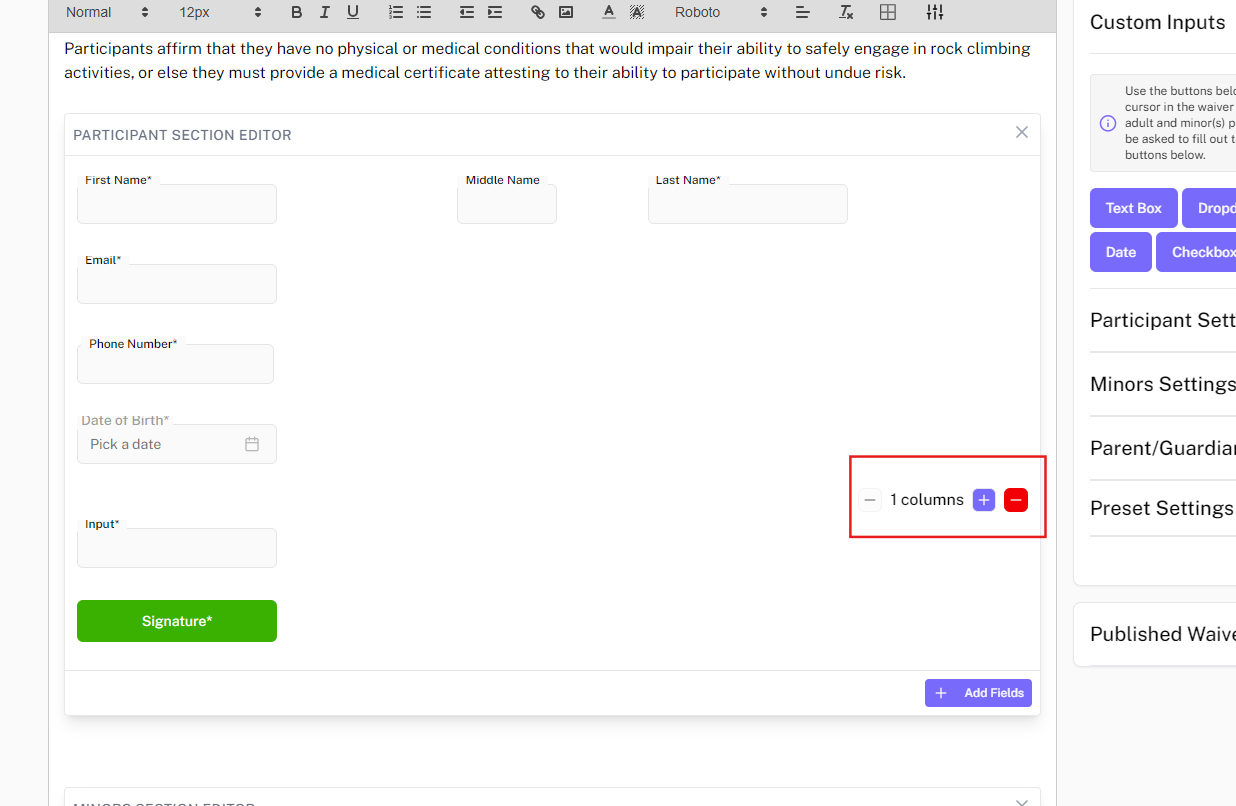Insert a table using the grid icon
The width and height of the screenshot is (1236, 806).
tap(887, 12)
